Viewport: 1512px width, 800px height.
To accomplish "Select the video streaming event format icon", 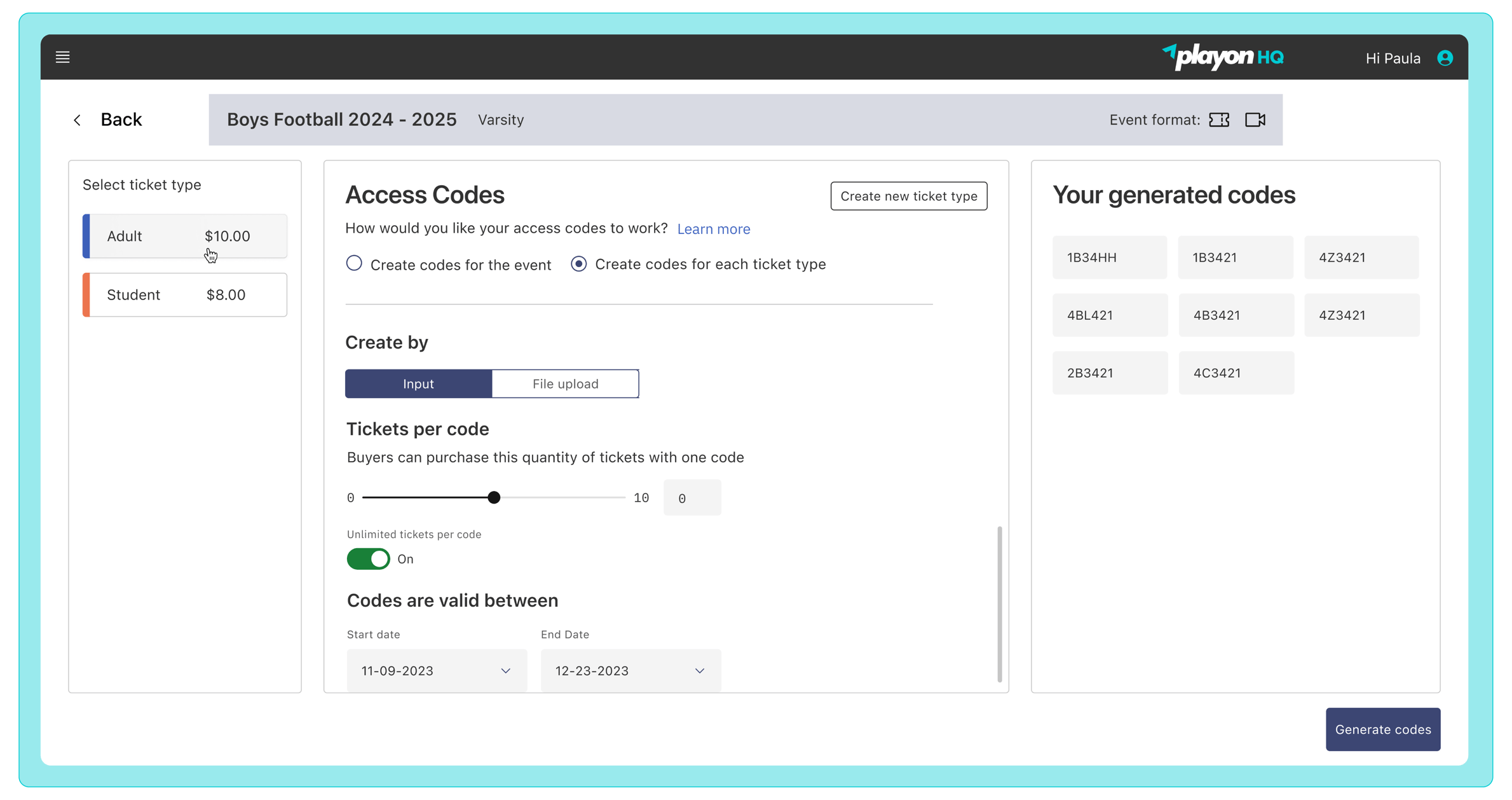I will coord(1255,120).
